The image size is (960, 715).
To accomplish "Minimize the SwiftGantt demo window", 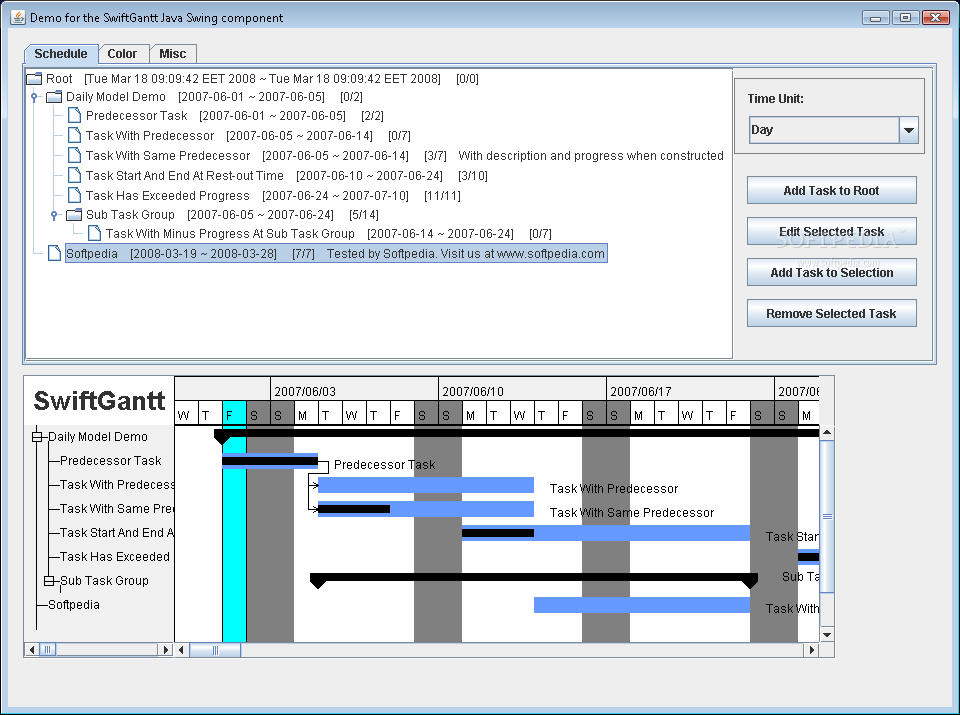I will click(876, 18).
